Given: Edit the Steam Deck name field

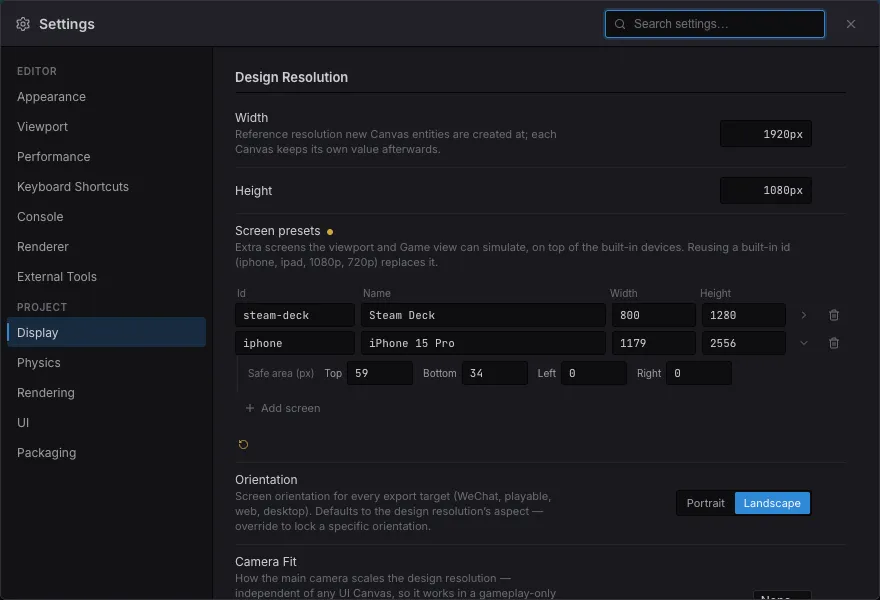Looking at the screenshot, I should (x=483, y=315).
